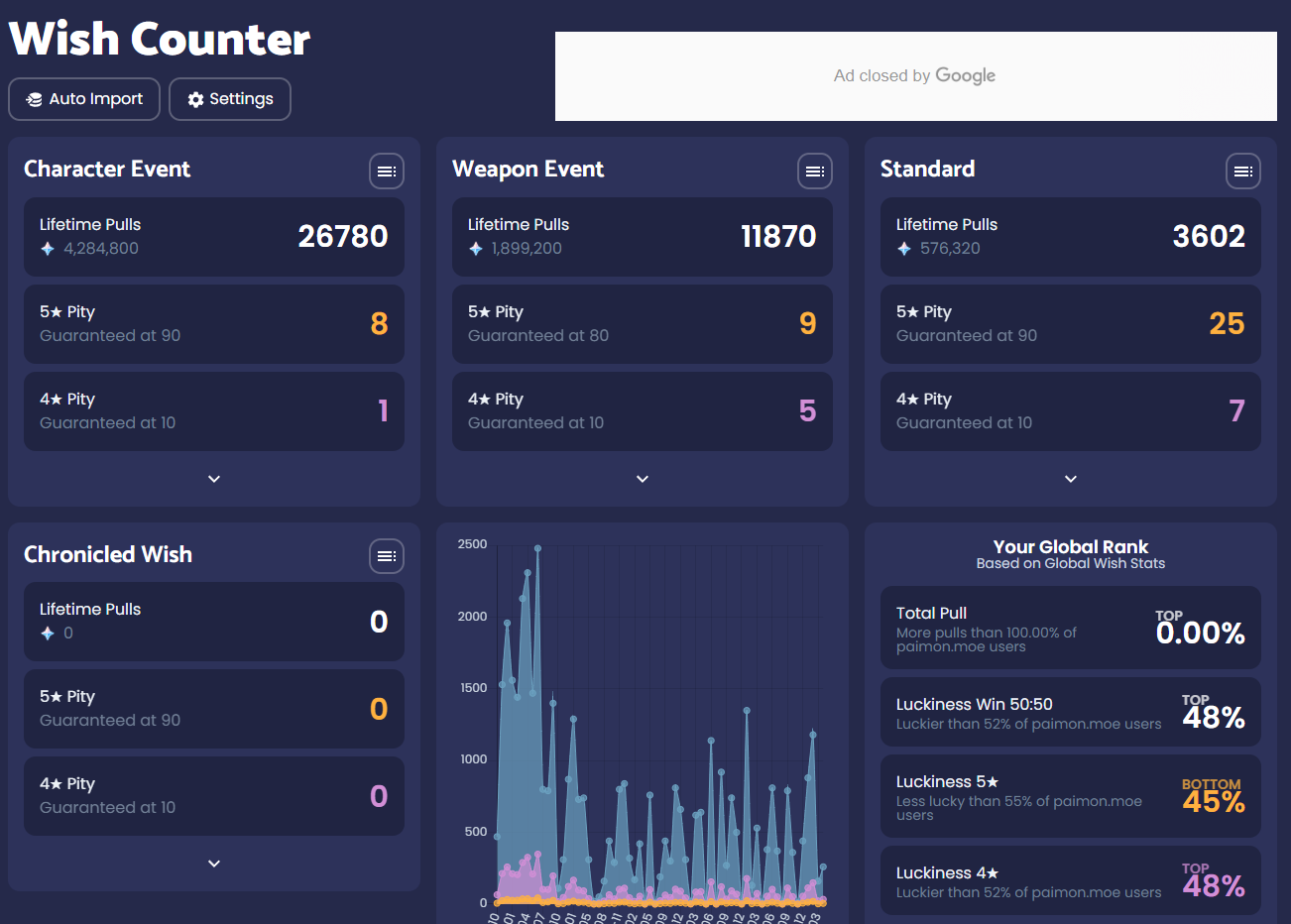Click 'Guaranteed at 80' in Weapon Event

click(x=538, y=336)
